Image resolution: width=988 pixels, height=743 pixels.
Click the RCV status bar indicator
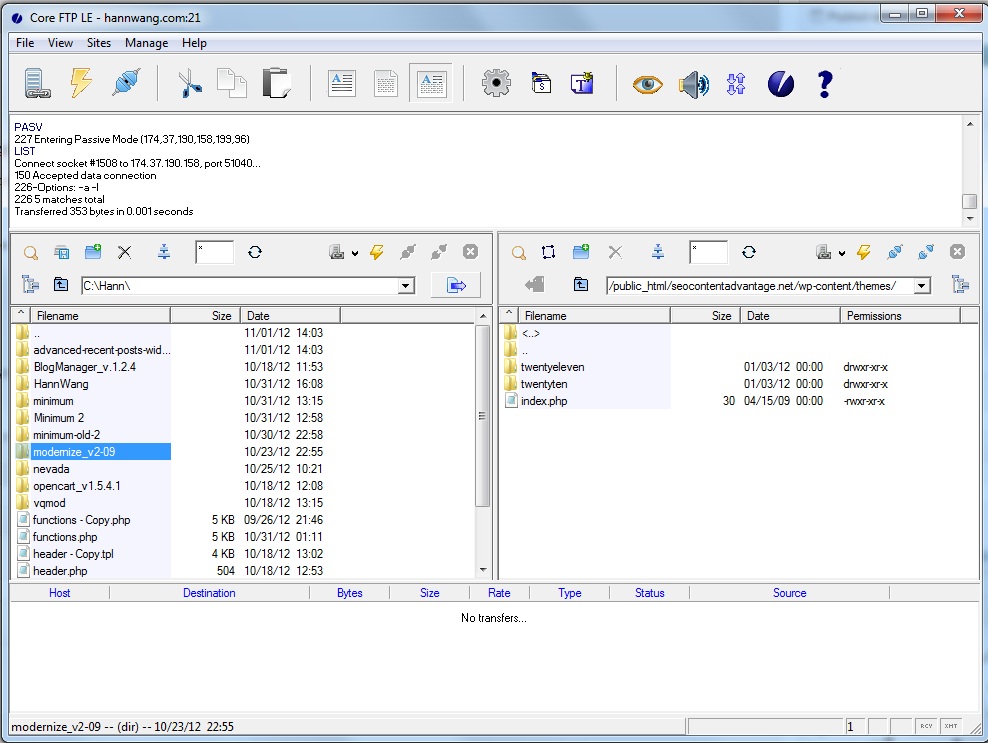[926, 726]
